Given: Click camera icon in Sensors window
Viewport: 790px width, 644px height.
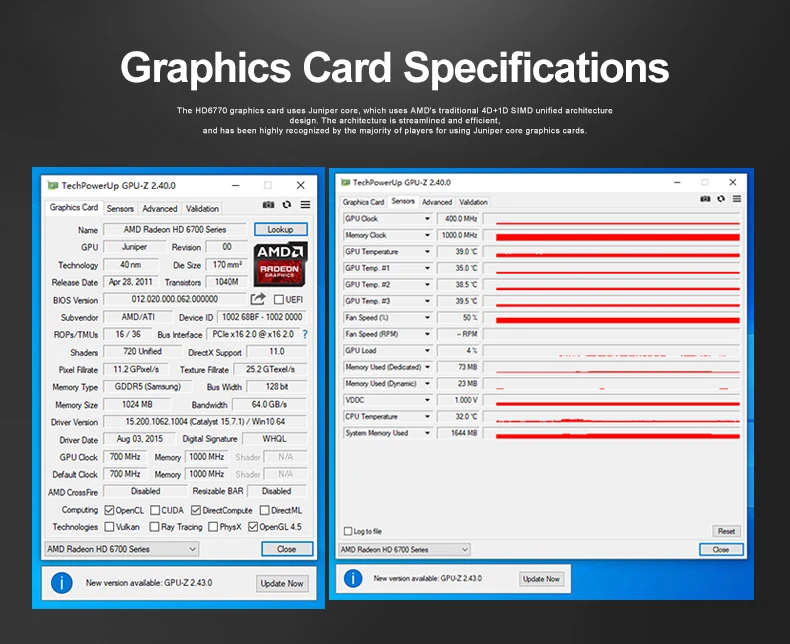Looking at the screenshot, I should tap(705, 199).
